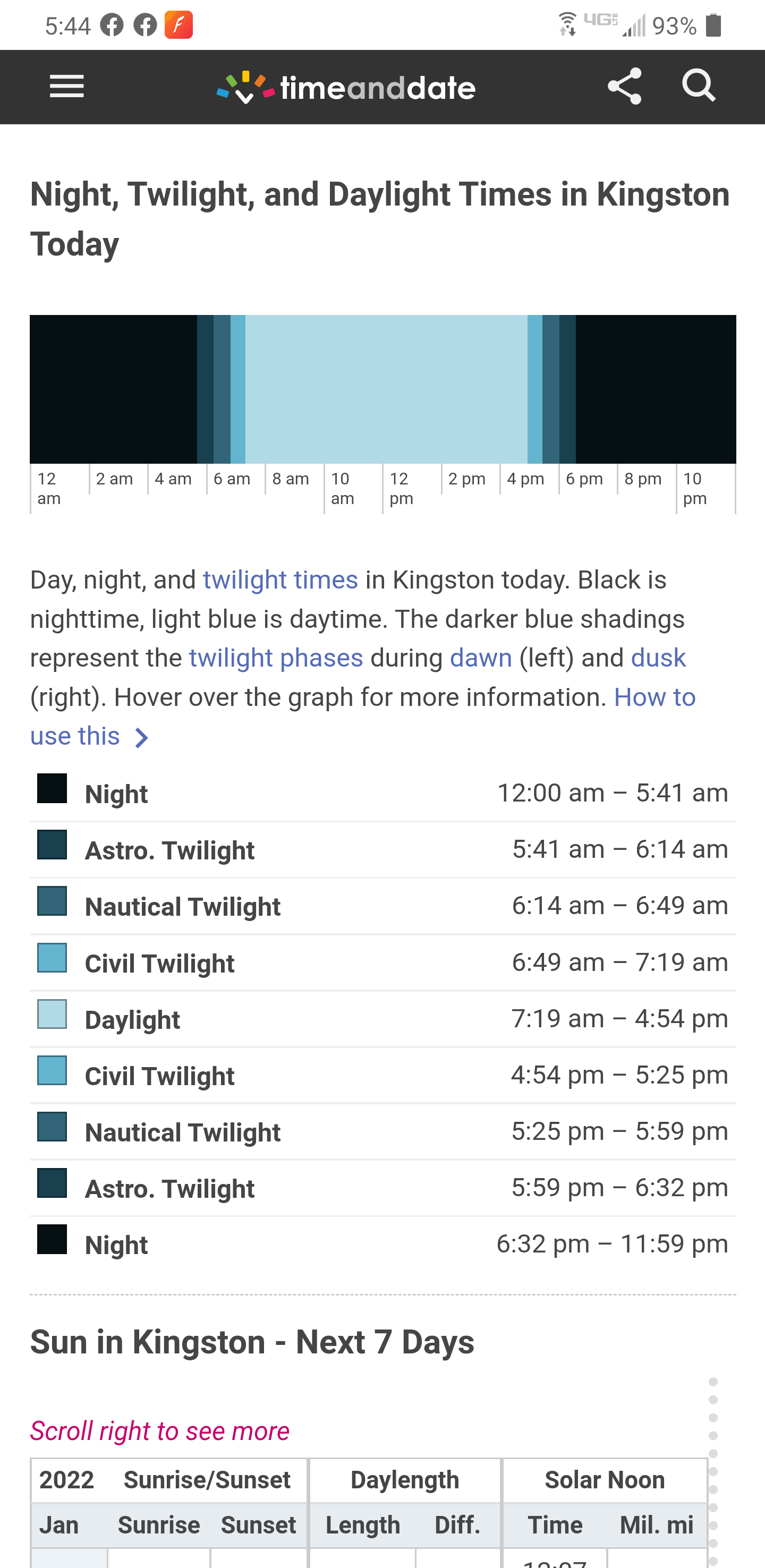The height and width of the screenshot is (1568, 765).
Task: Tap the Flipboard notification icon in status bar
Action: coord(178,25)
